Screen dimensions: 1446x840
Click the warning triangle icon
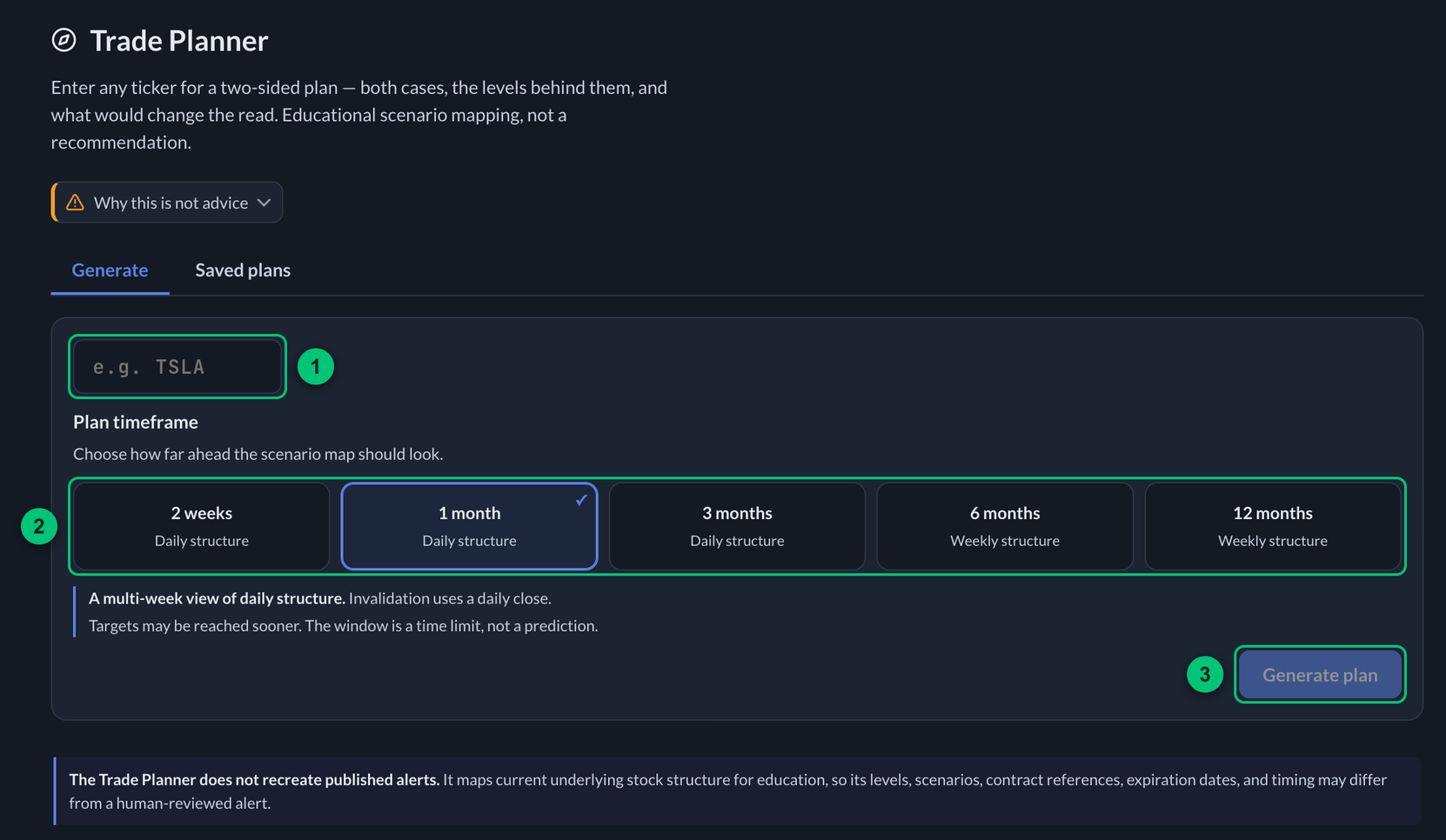75,203
